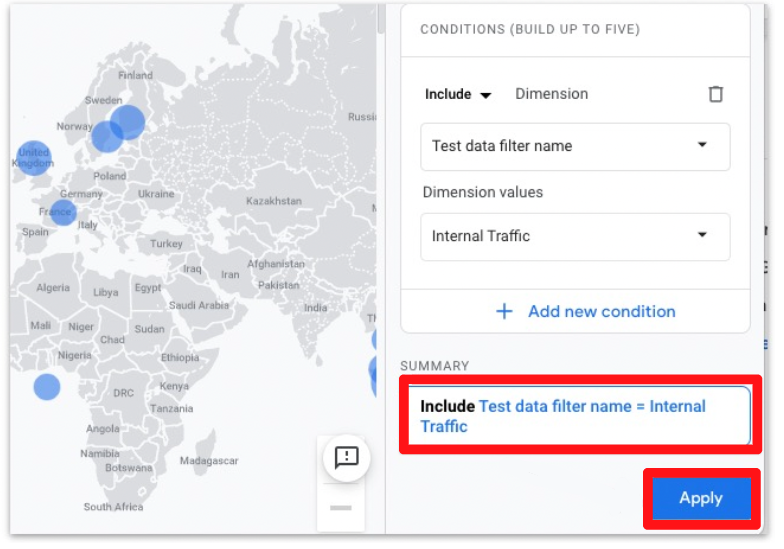
Task: Click Kazakhstan on the map
Action: (x=273, y=201)
